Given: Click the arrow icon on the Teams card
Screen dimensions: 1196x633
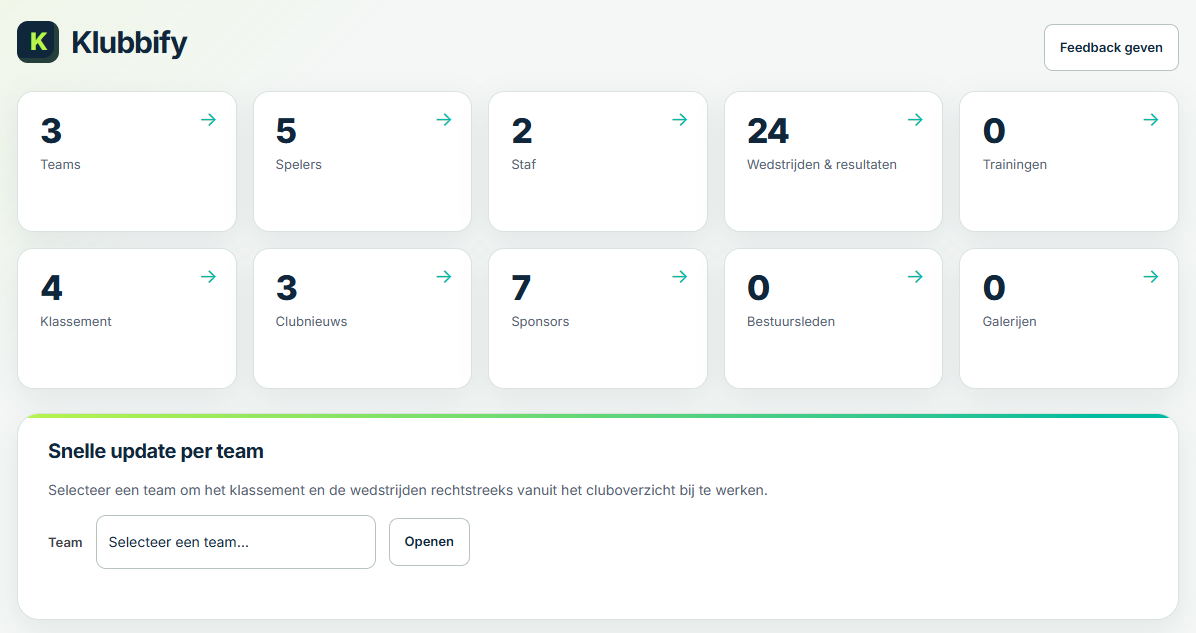Looking at the screenshot, I should [x=208, y=120].
